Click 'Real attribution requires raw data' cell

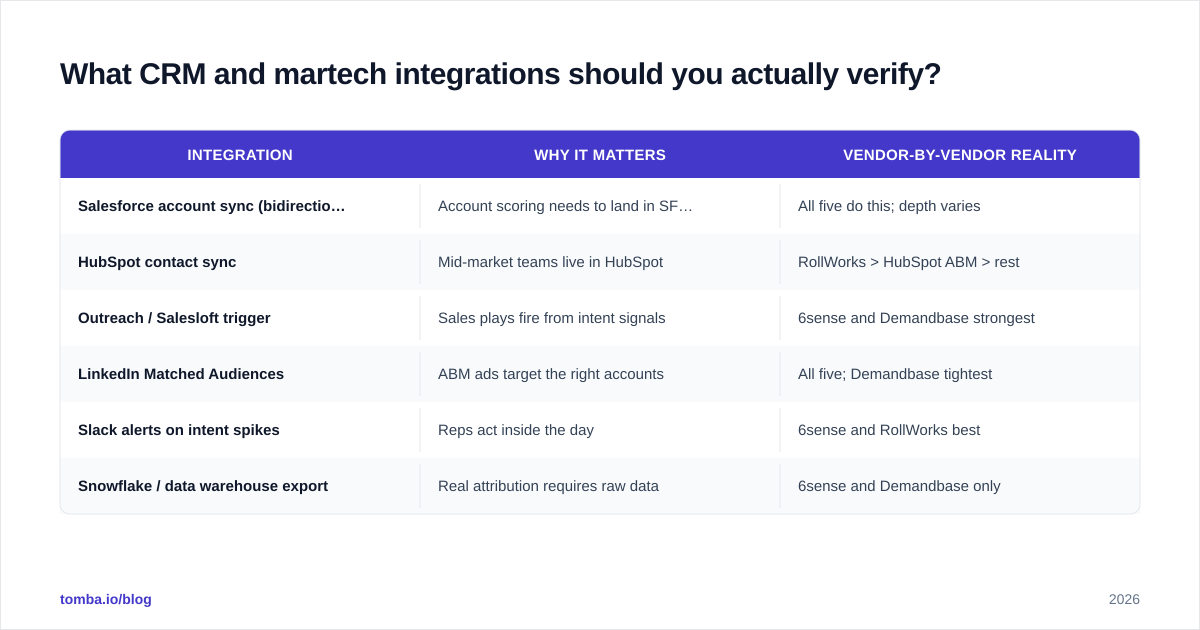pos(600,486)
